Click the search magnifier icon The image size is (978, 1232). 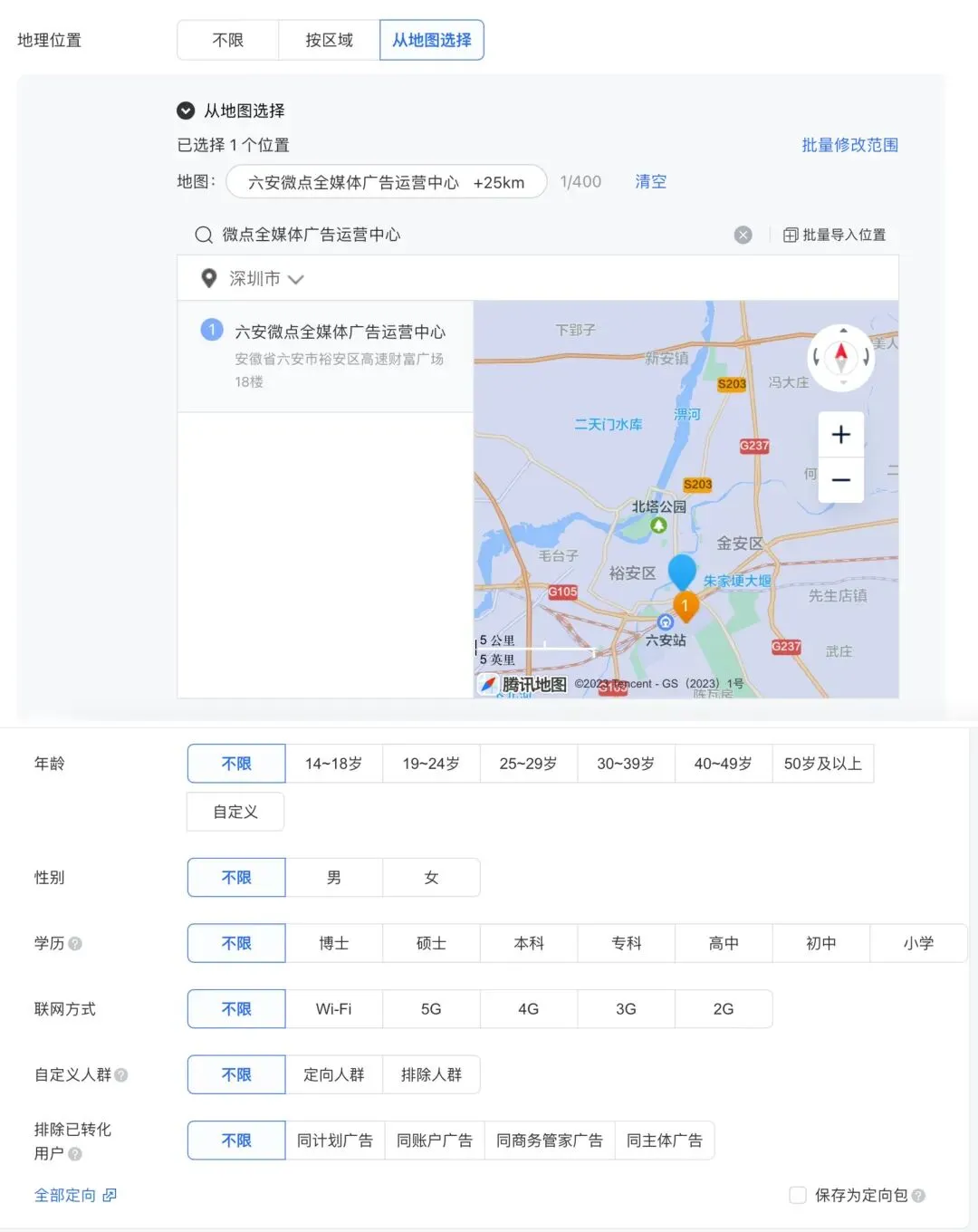204,235
